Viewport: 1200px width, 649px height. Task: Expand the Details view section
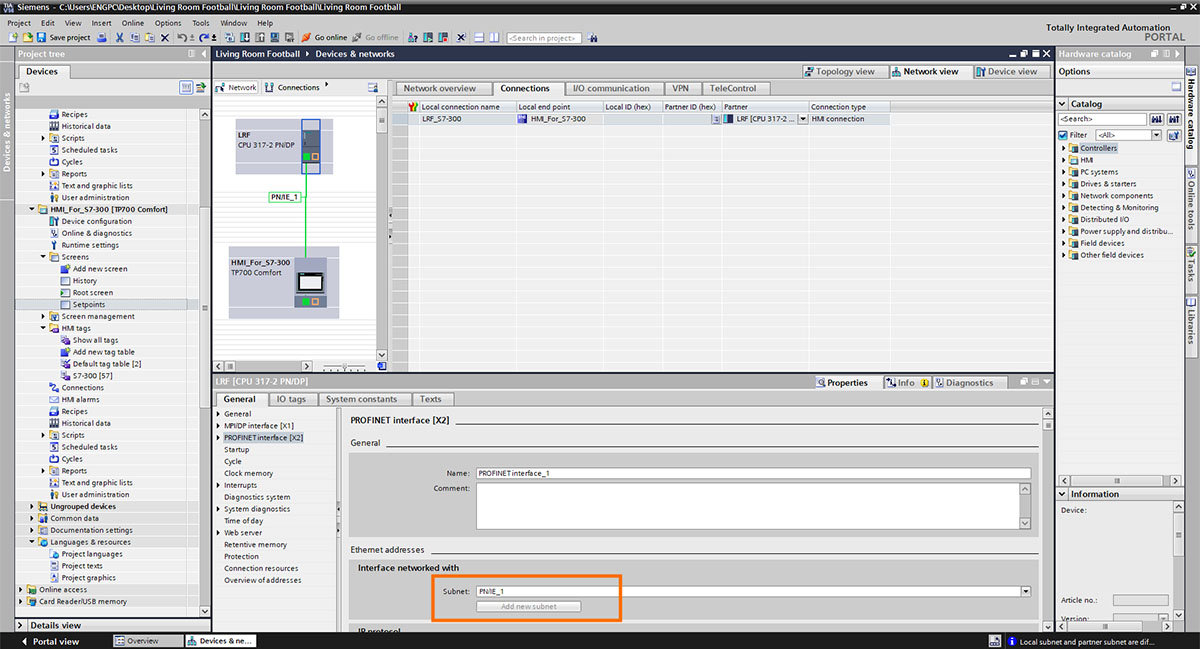(22, 625)
